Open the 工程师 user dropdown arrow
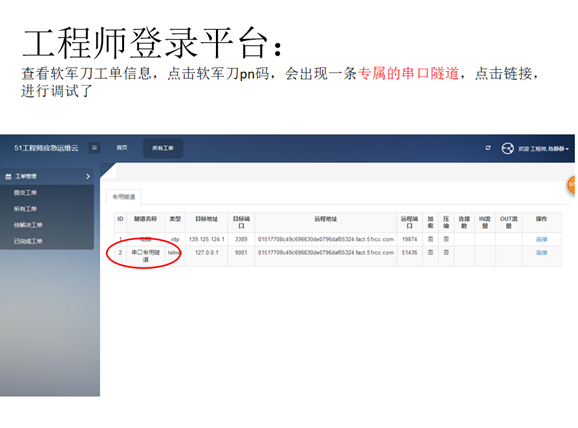The width and height of the screenshot is (578, 428). (567, 149)
